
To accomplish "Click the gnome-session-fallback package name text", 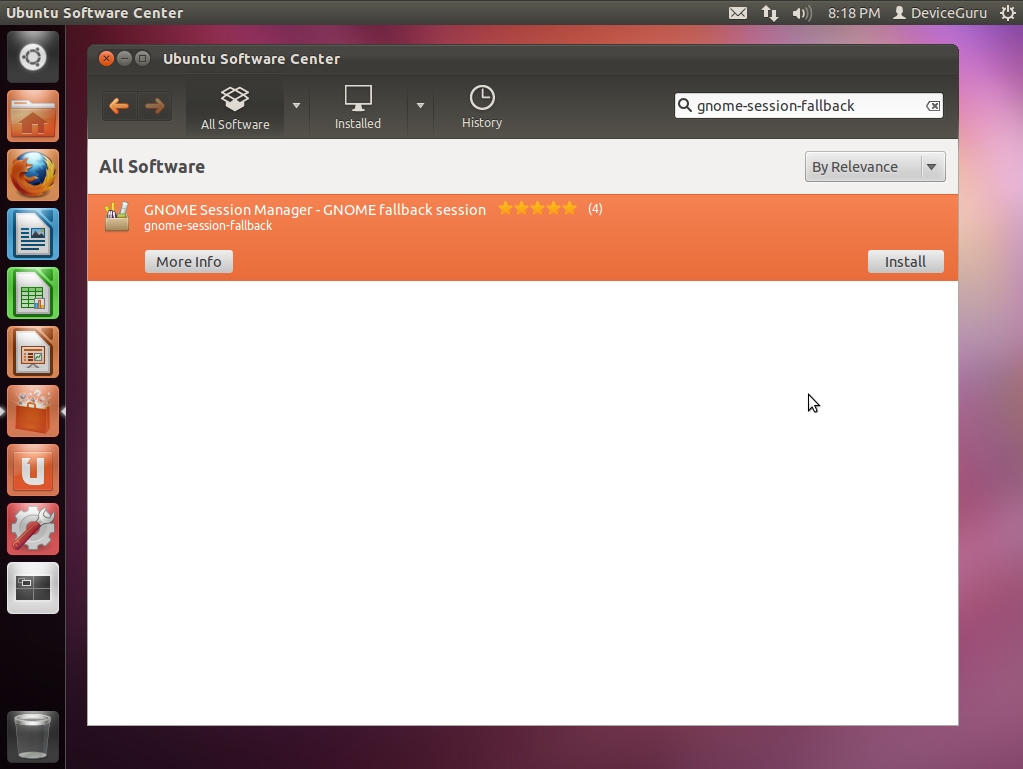I will (208, 226).
